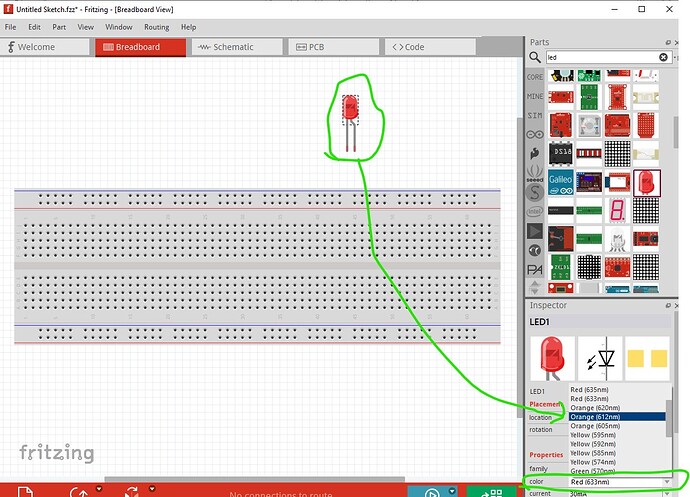Open the current combo box arrow
690x497 pixels.
667,493
